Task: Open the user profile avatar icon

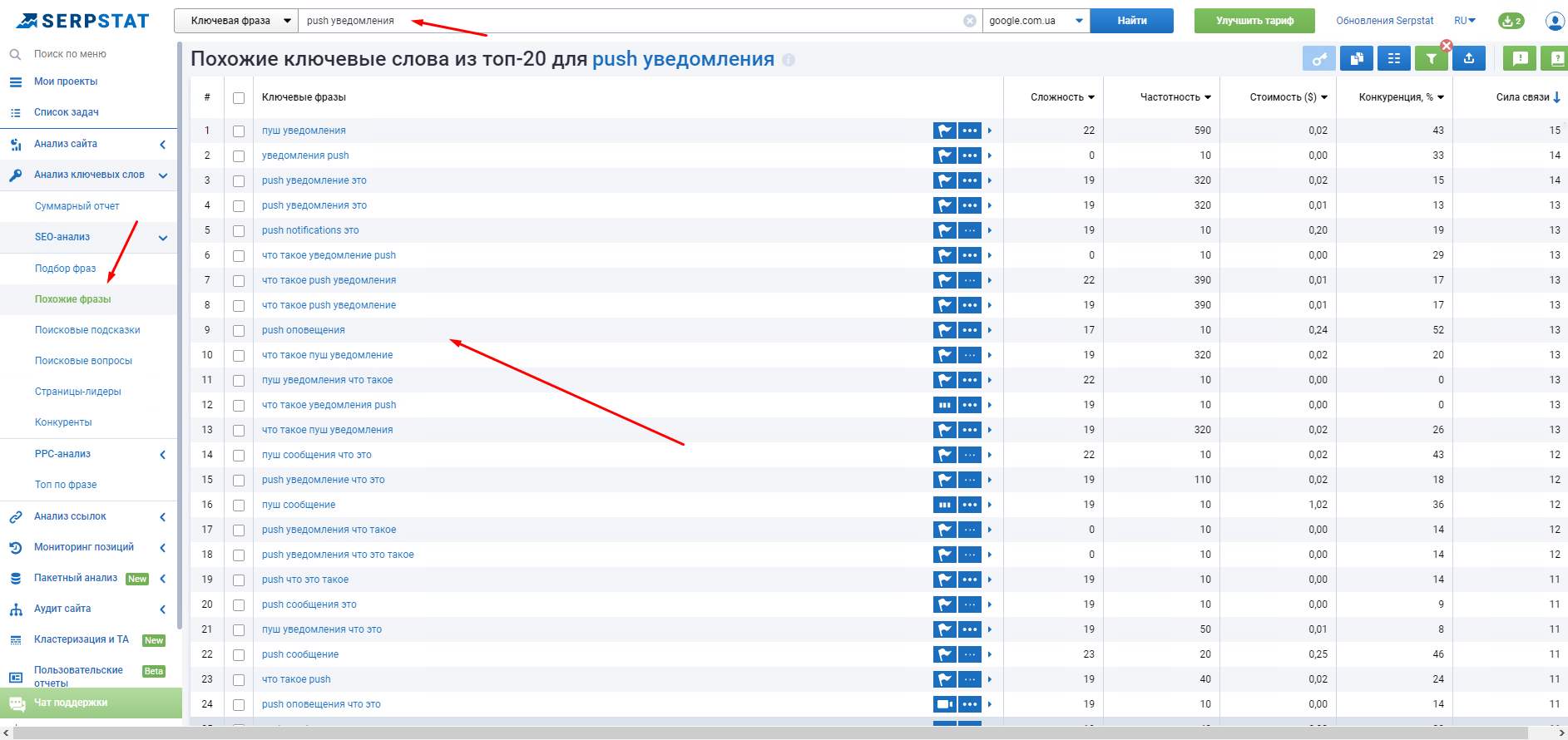Action: (1554, 21)
